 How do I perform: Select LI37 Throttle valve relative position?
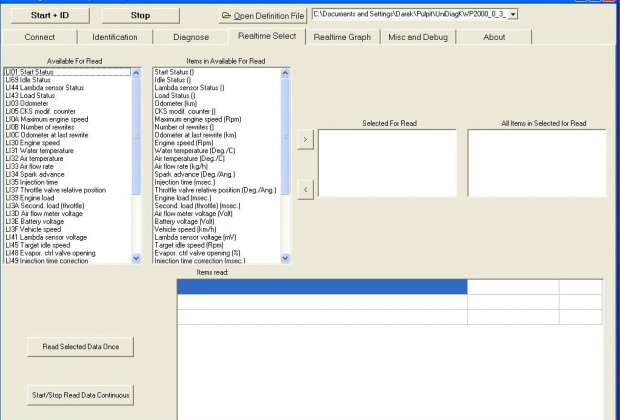[x=67, y=190]
